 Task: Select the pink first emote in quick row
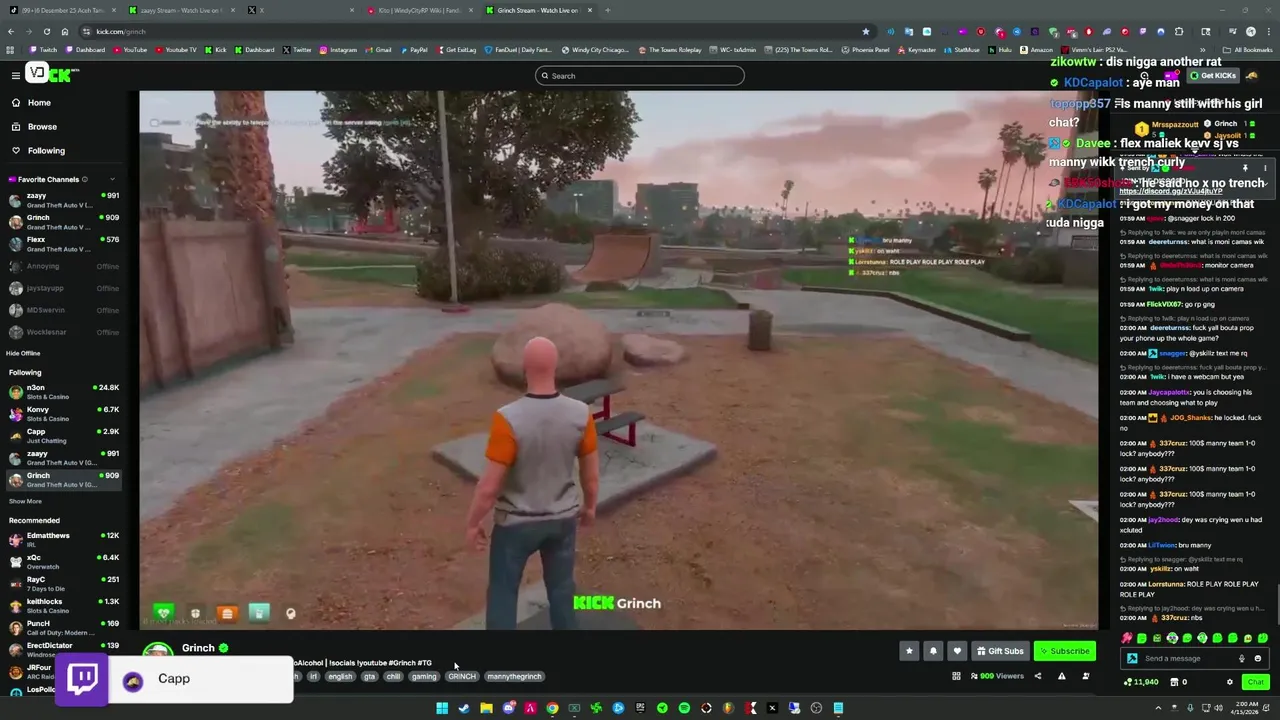tap(1127, 638)
